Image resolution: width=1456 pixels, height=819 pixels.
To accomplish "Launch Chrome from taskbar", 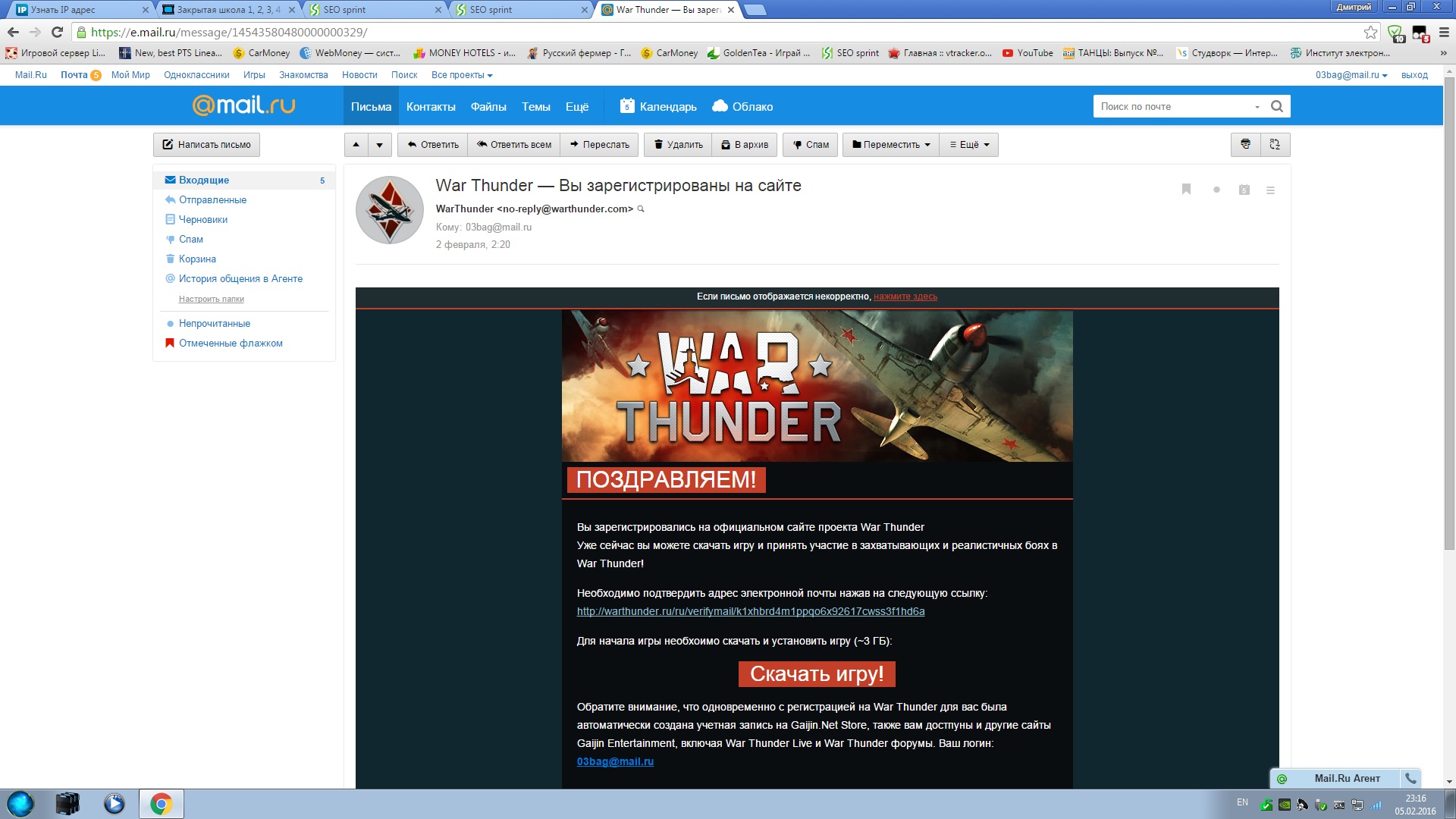I will pos(161,804).
